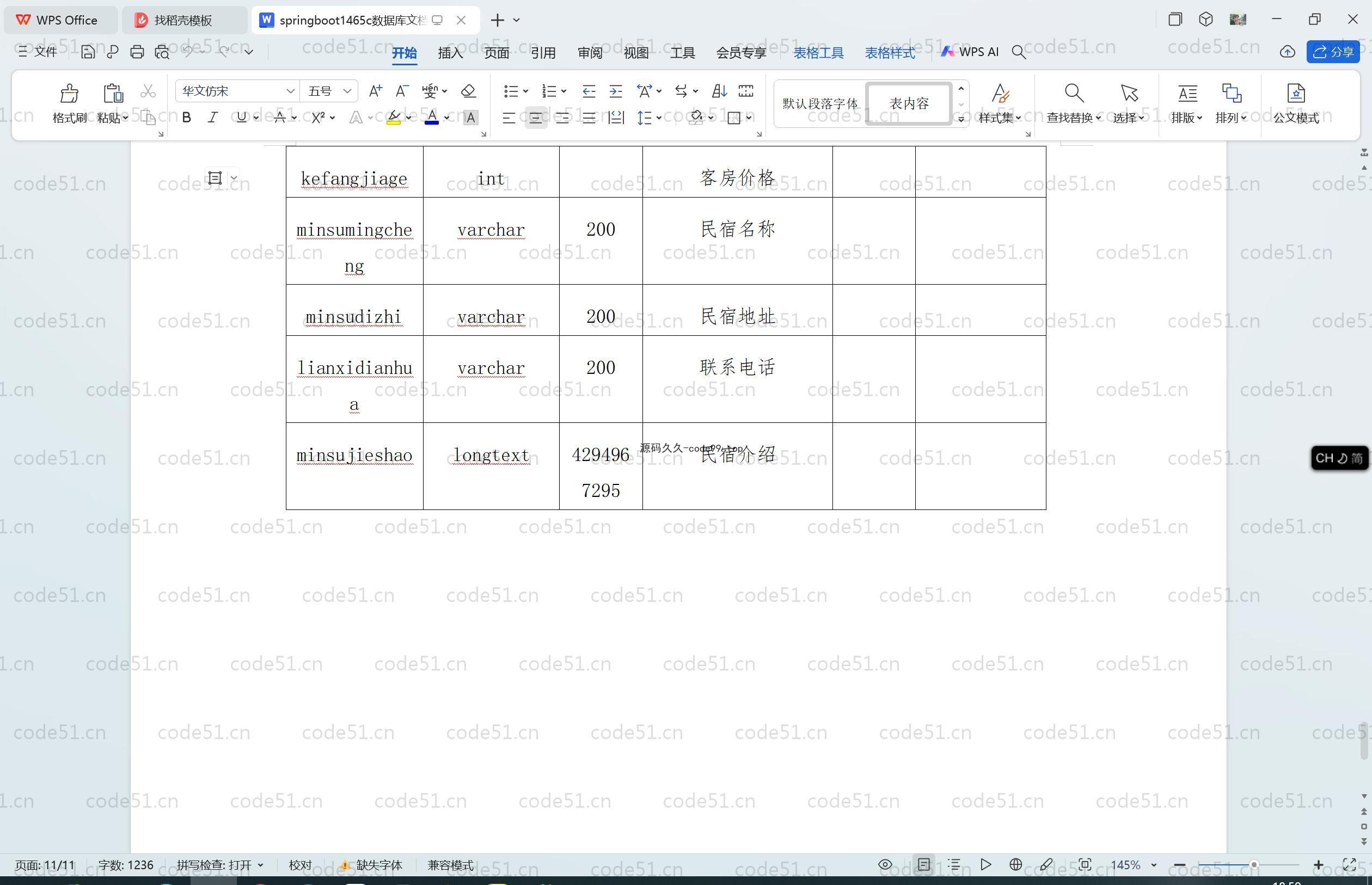Image resolution: width=1372 pixels, height=885 pixels.
Task: Open the 文件 (File) menu
Action: pyautogui.click(x=38, y=52)
